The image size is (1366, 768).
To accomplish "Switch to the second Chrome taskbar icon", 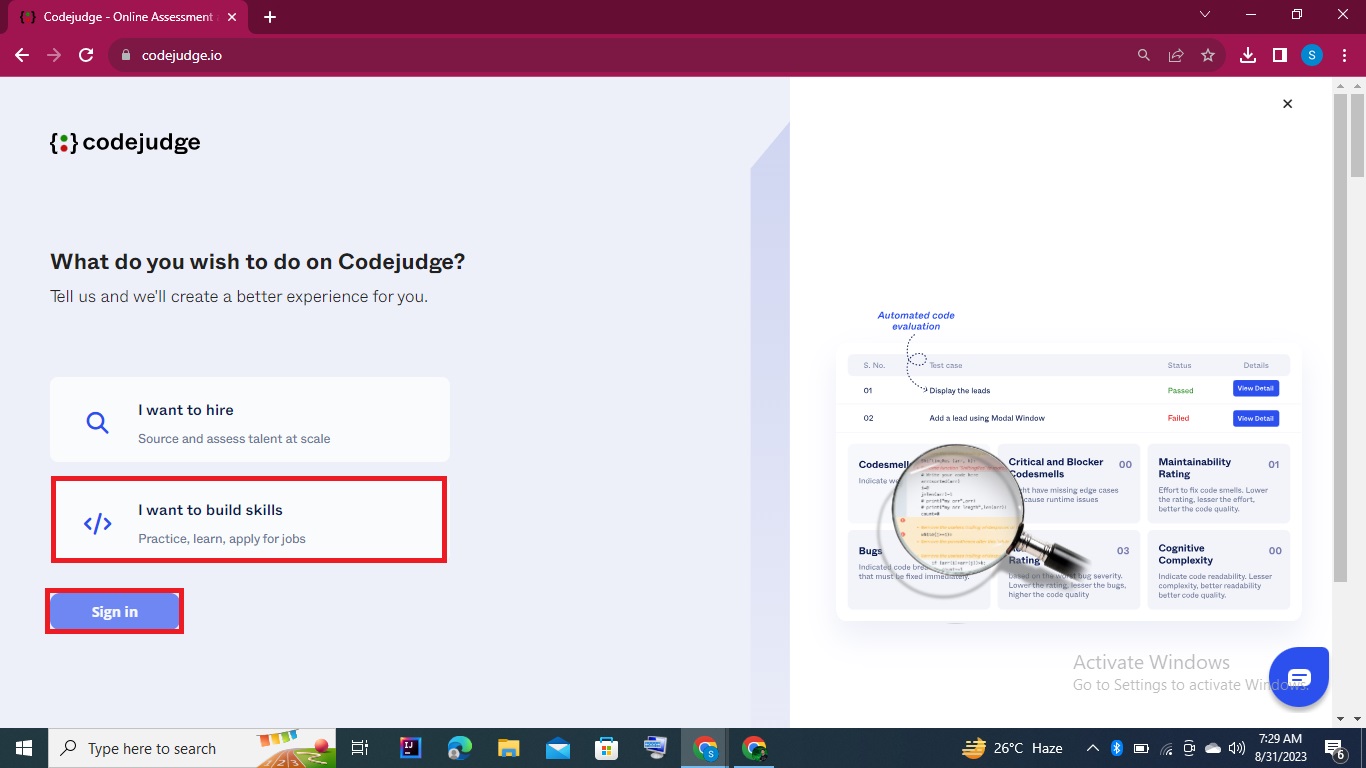I will (755, 748).
